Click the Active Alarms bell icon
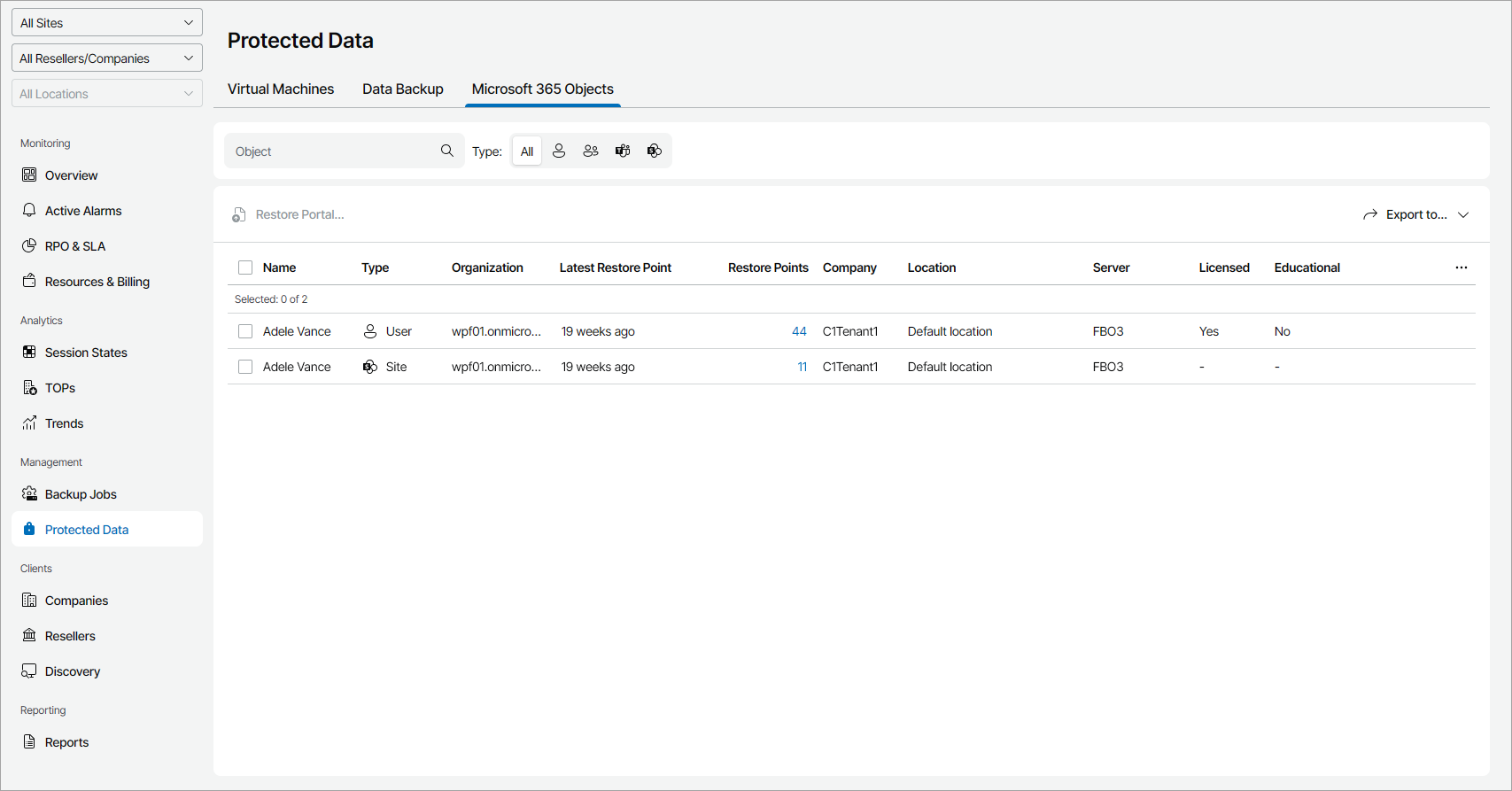Screen dimensions: 1512x791 point(29,211)
